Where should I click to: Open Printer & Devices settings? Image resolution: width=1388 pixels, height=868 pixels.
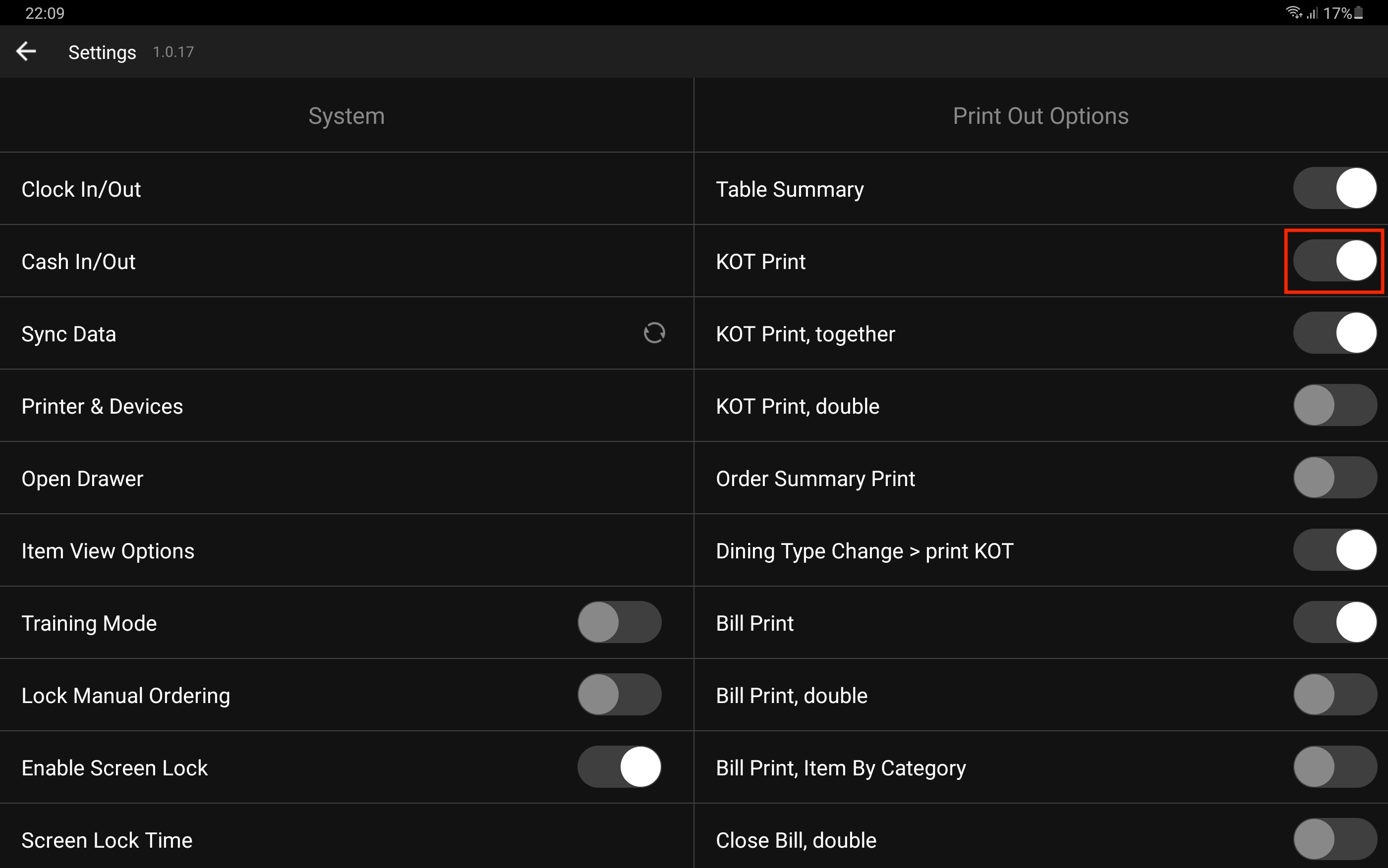click(x=102, y=406)
